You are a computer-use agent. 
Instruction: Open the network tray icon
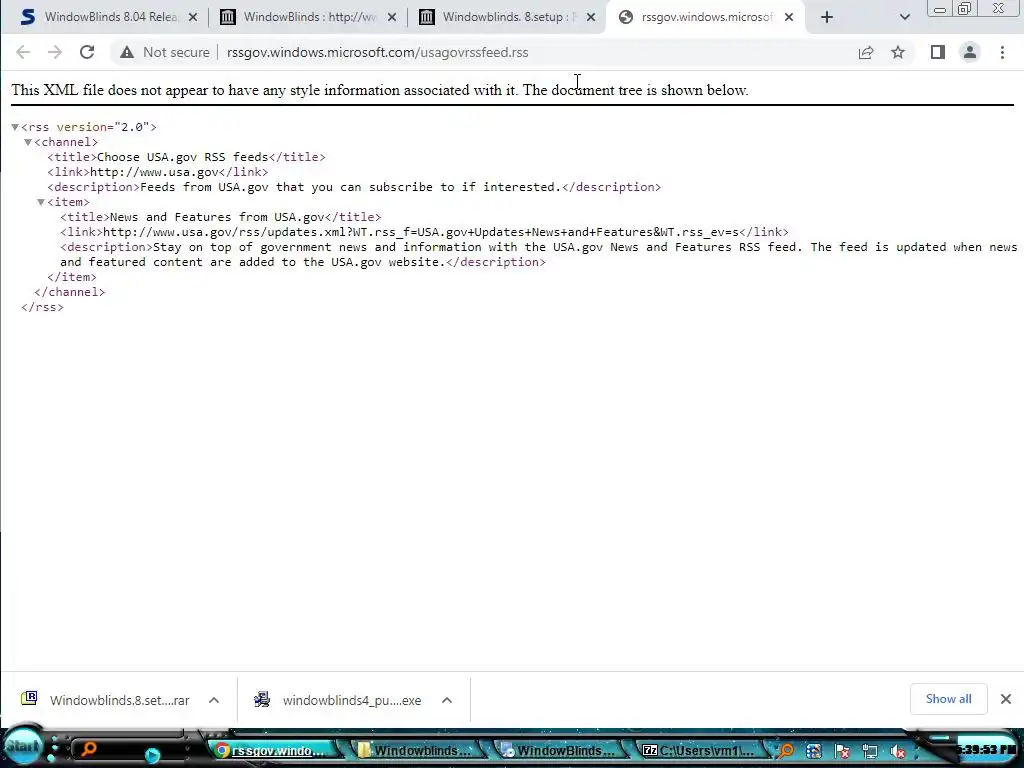(x=870, y=751)
